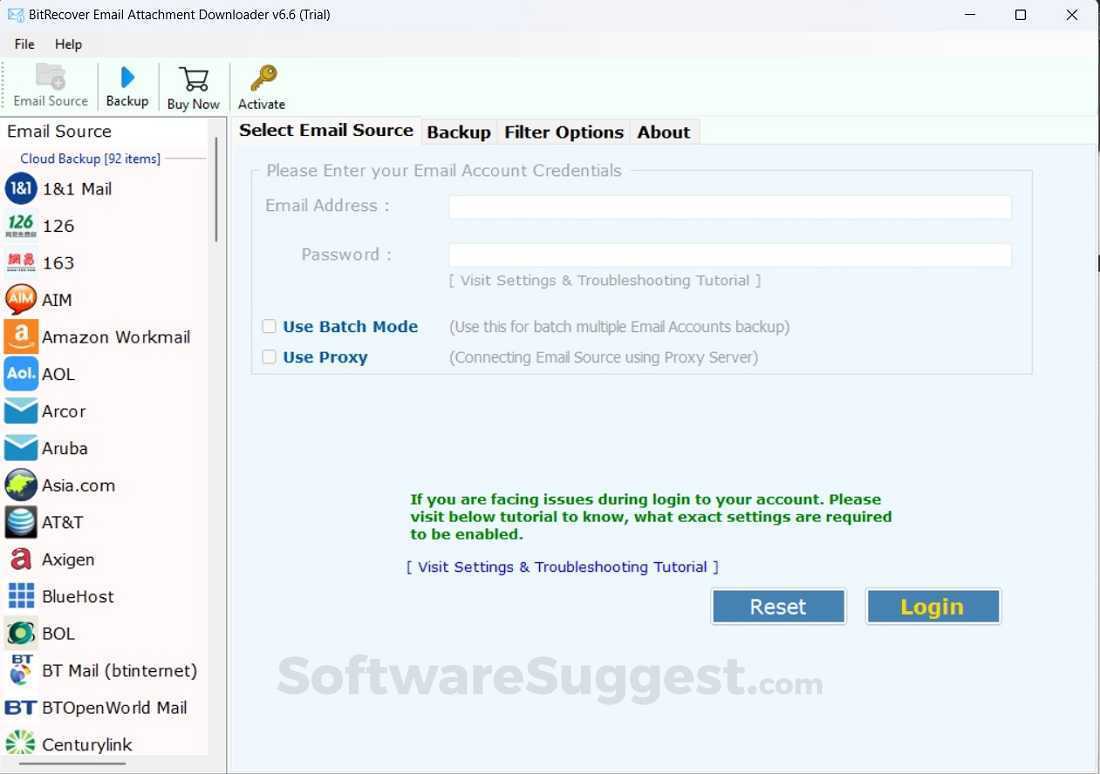The image size is (1100, 774).
Task: Pick the AT&T email provider
Action: coord(62,522)
